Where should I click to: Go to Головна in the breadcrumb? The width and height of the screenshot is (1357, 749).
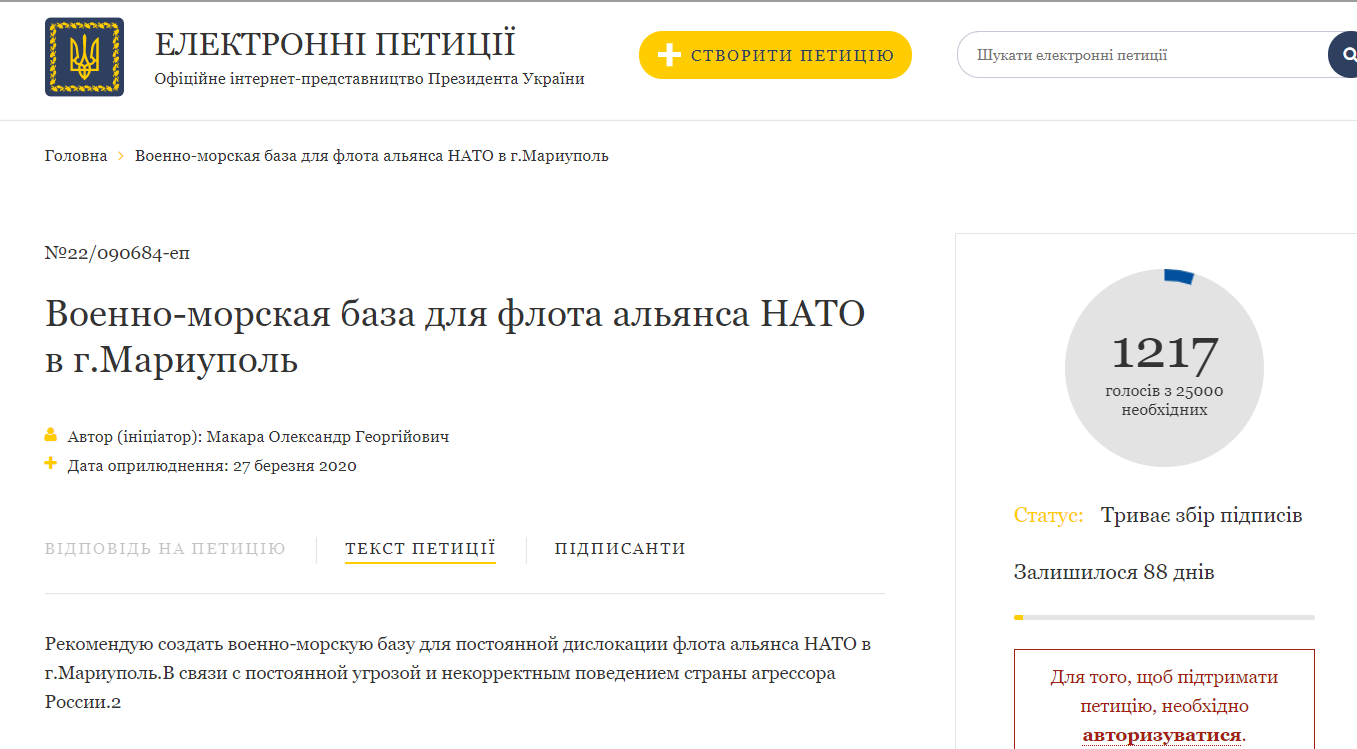pyautogui.click(x=76, y=156)
